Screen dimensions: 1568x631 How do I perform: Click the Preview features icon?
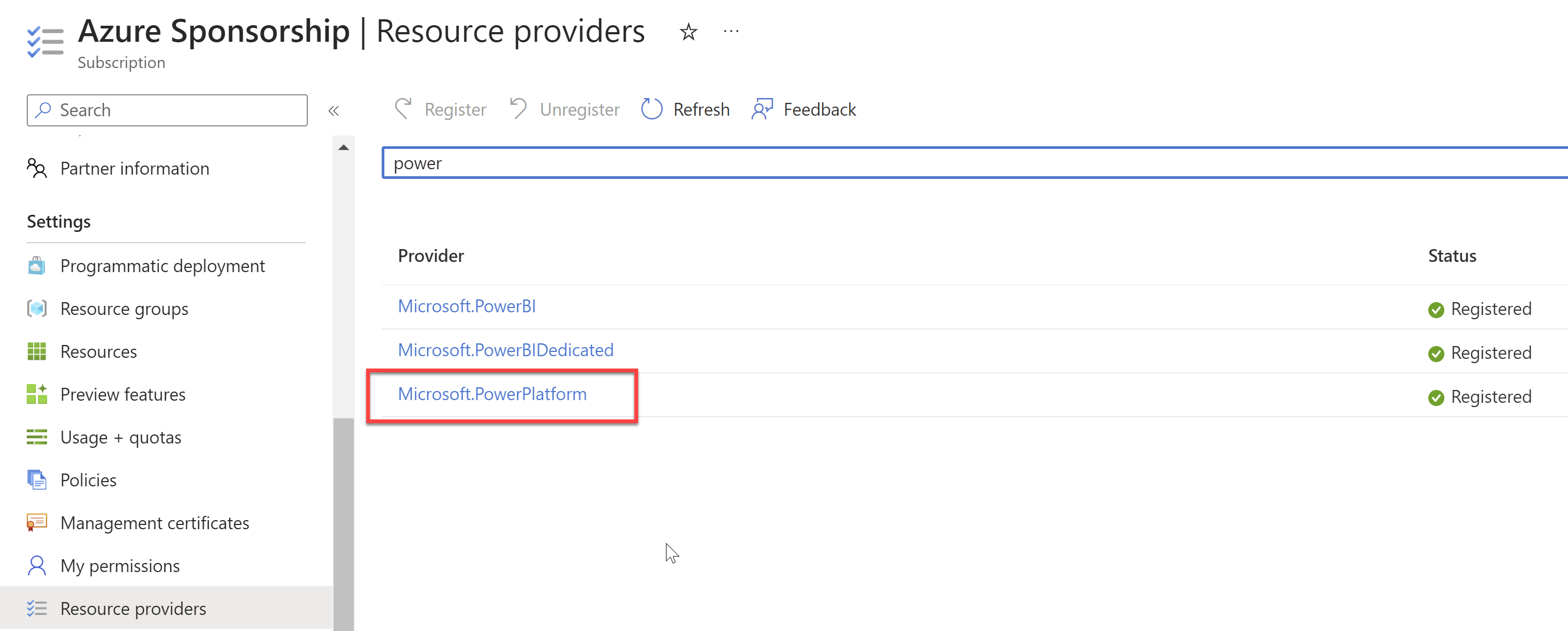[36, 394]
